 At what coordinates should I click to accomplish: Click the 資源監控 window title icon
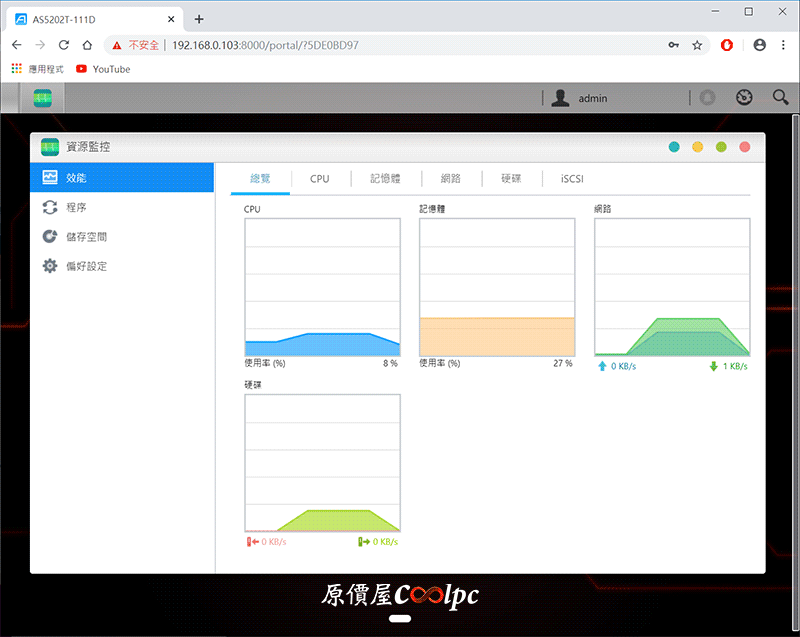(x=50, y=147)
